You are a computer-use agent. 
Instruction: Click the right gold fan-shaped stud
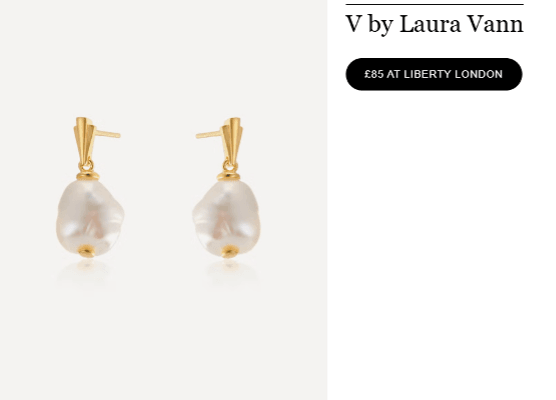click(233, 140)
